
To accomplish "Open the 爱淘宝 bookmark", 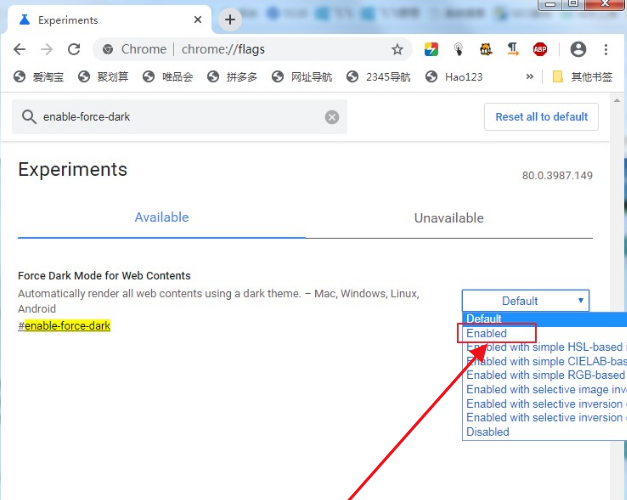I will tap(38, 76).
